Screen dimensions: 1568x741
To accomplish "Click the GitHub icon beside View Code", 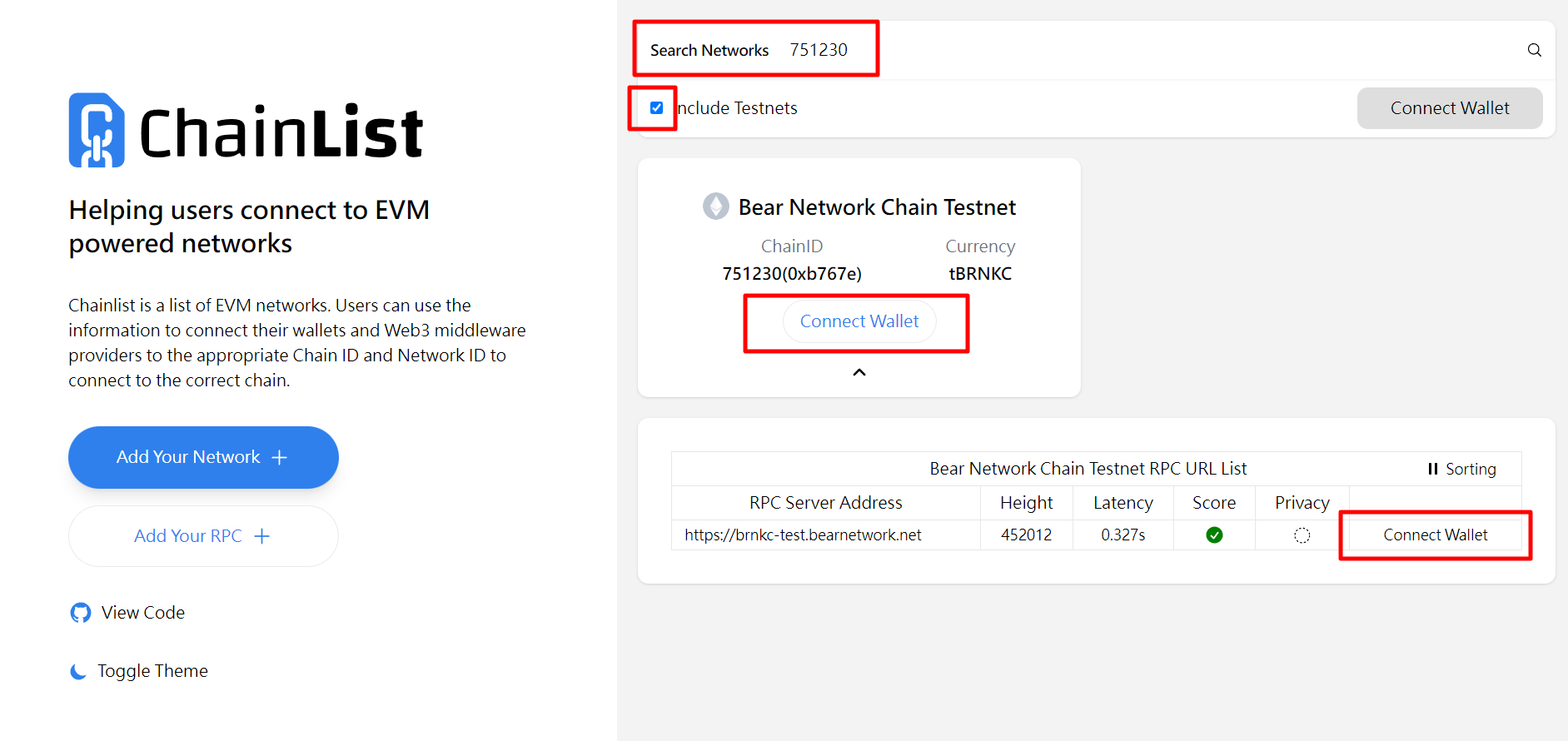I will pos(81,613).
